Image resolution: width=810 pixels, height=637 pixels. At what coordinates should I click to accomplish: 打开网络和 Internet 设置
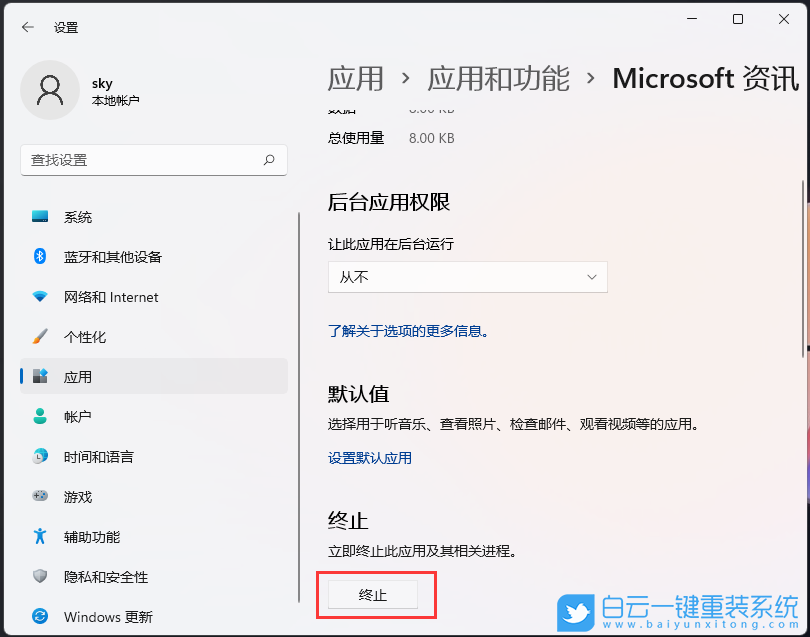(x=40, y=296)
